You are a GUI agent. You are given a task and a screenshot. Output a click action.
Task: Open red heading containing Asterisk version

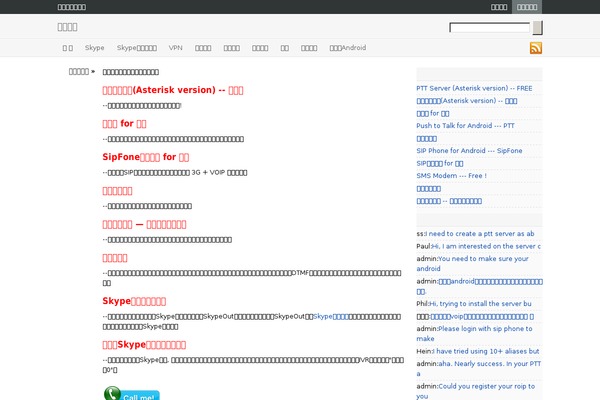tap(173, 90)
